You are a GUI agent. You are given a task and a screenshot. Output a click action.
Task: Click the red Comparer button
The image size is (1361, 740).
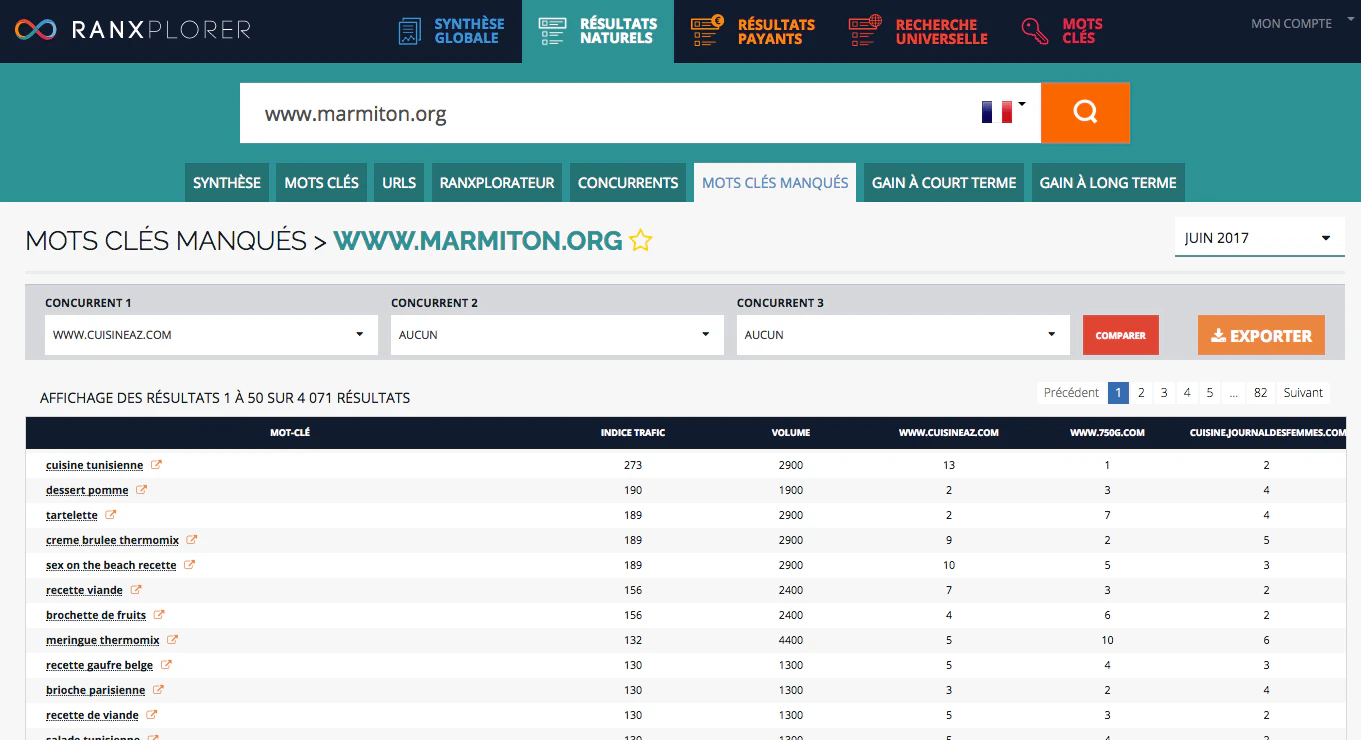coord(1121,336)
